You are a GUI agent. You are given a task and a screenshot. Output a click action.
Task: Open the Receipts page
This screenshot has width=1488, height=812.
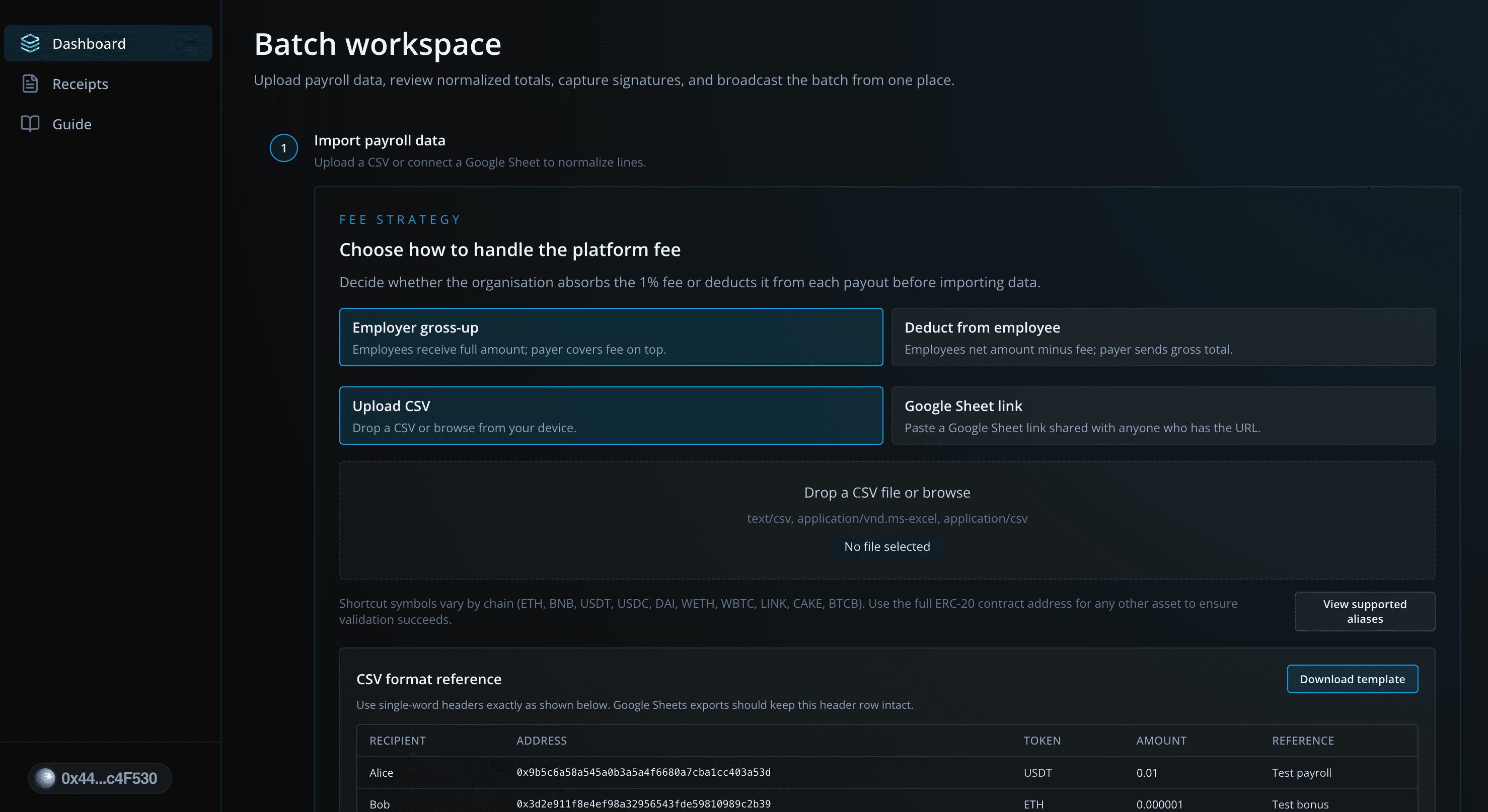coord(81,84)
